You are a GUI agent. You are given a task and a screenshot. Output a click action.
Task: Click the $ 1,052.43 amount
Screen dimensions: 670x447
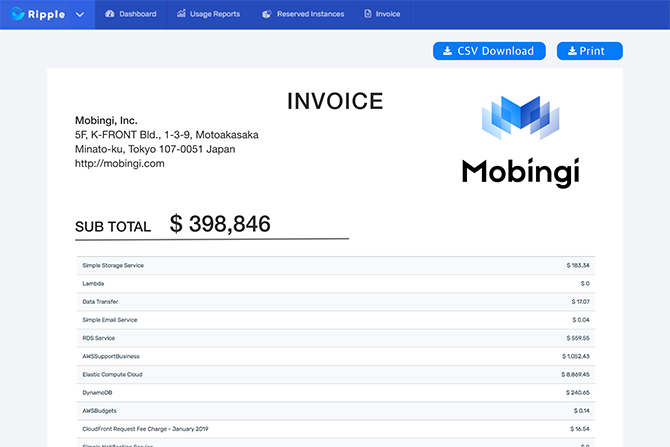[576, 356]
